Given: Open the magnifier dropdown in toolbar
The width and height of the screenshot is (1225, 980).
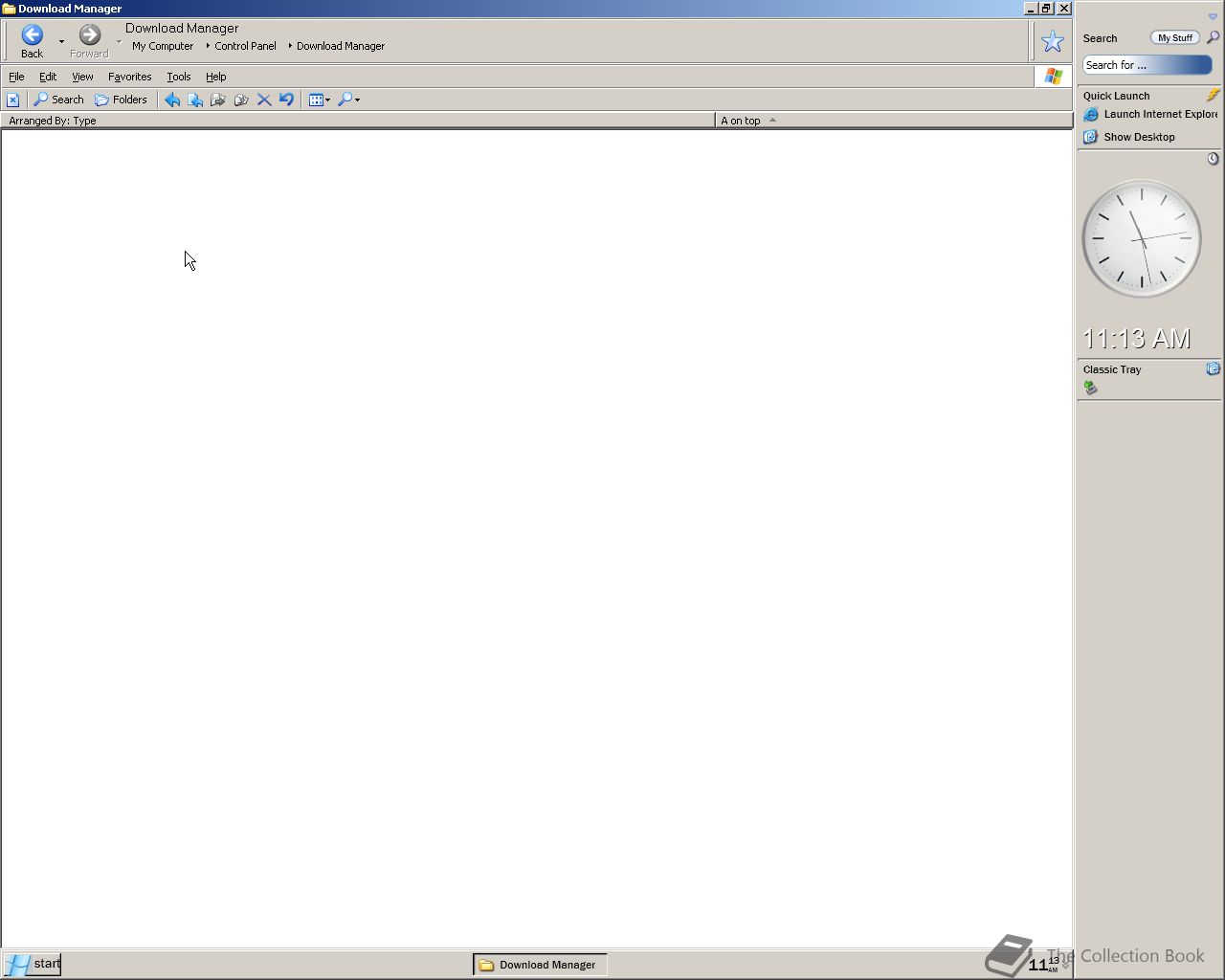Looking at the screenshot, I should [349, 100].
